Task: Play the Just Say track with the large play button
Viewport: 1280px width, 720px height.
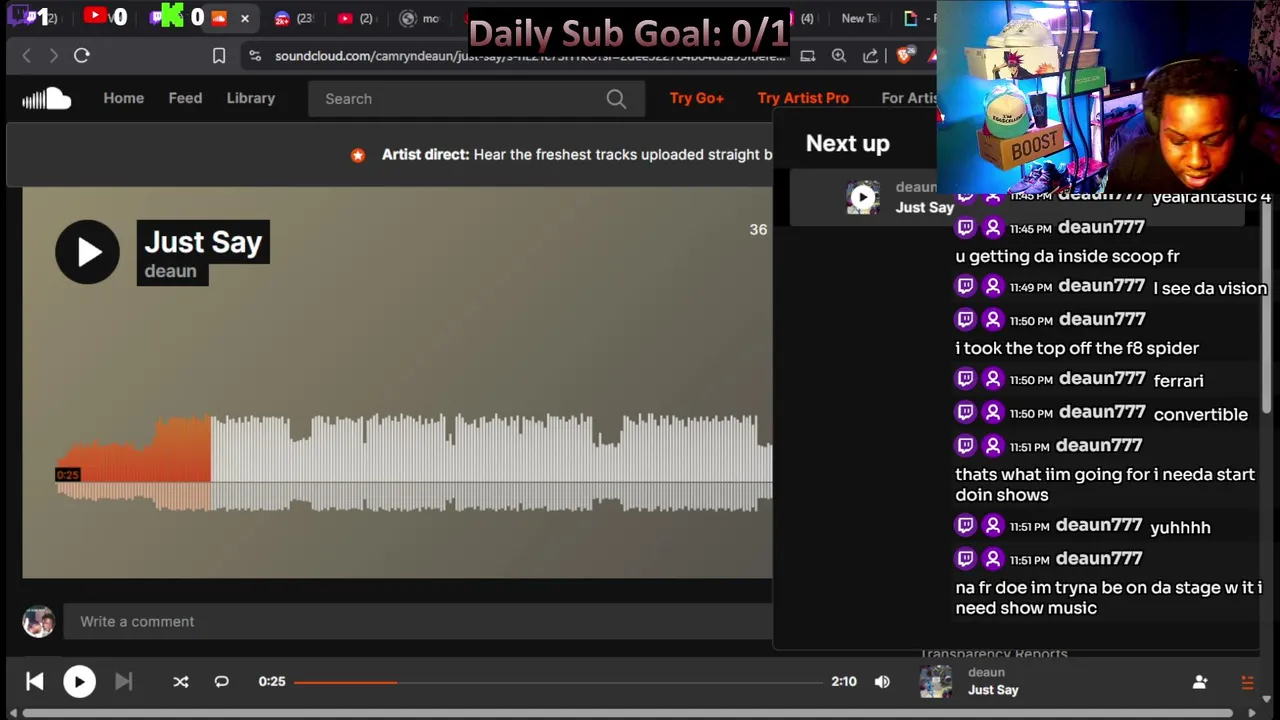Action: pyautogui.click(x=87, y=252)
